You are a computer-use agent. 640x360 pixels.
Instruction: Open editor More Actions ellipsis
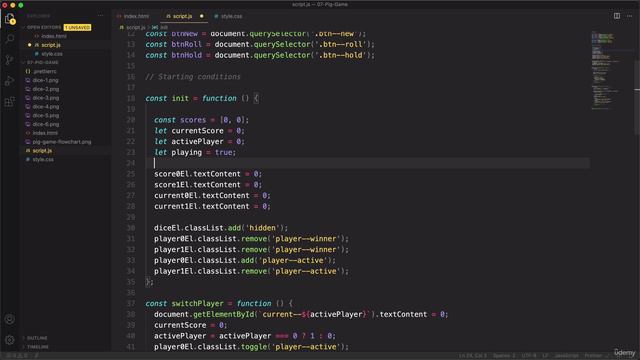pyautogui.click(x=629, y=16)
